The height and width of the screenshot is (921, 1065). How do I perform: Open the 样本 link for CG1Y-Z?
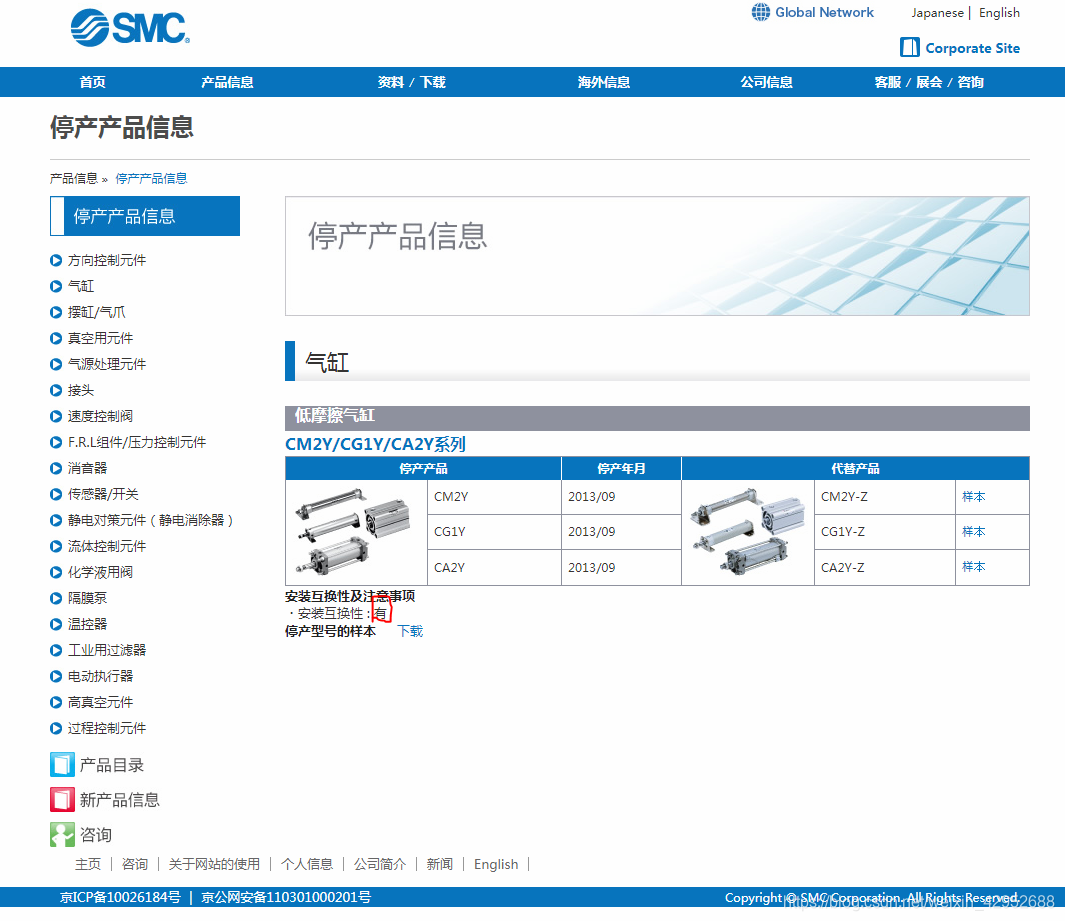tap(973, 532)
